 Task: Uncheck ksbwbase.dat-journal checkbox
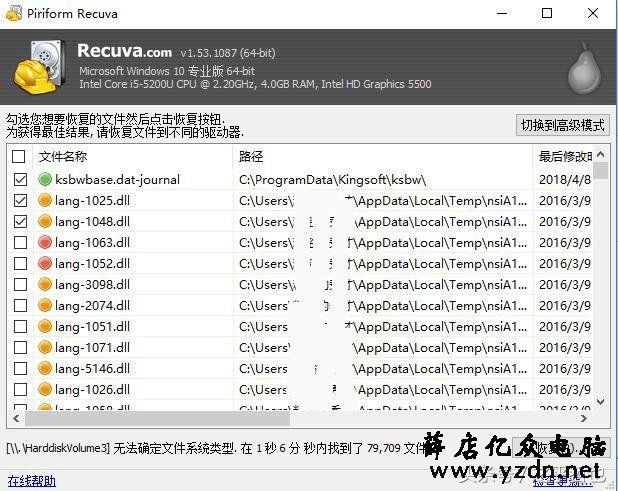point(20,179)
